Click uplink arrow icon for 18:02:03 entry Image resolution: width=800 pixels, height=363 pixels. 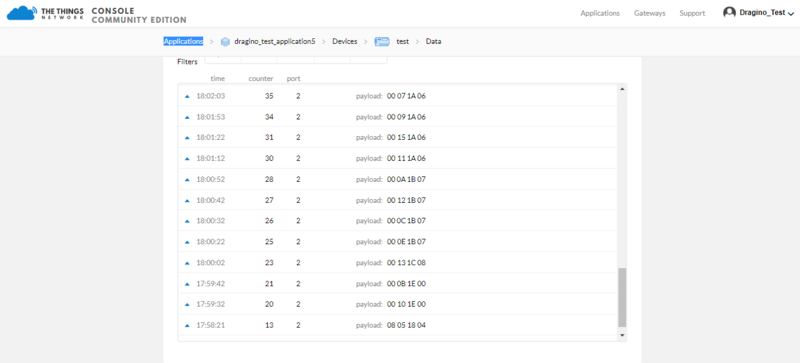coord(187,96)
